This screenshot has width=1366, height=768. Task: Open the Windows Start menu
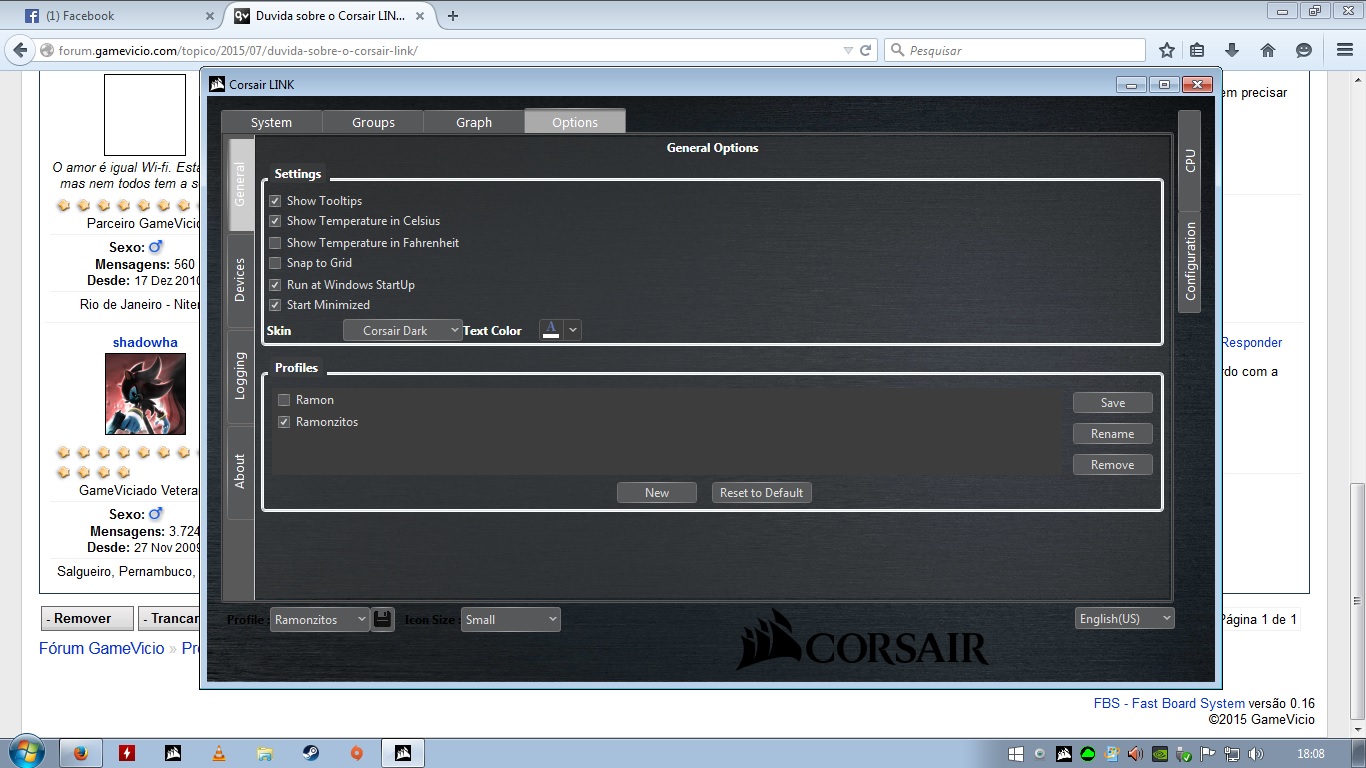point(25,753)
